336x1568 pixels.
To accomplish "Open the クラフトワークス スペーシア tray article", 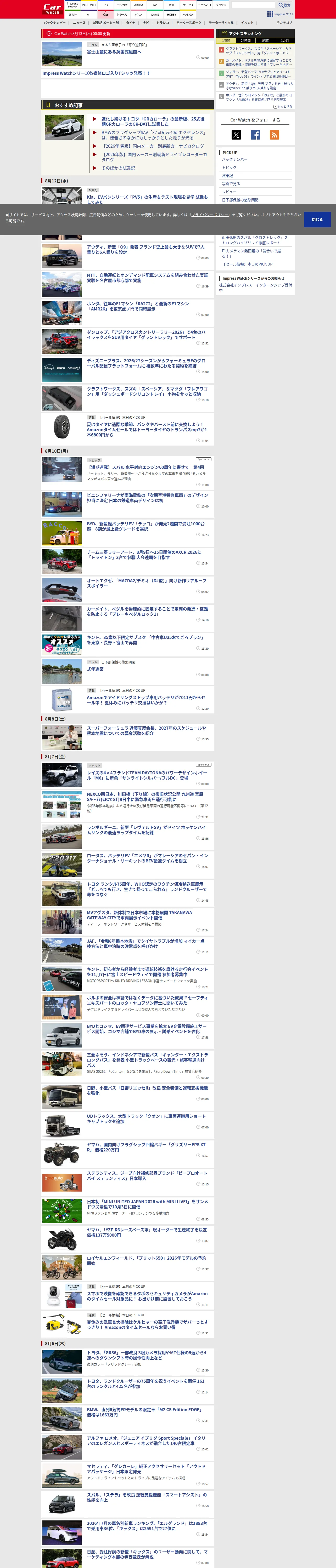I will tap(148, 391).
